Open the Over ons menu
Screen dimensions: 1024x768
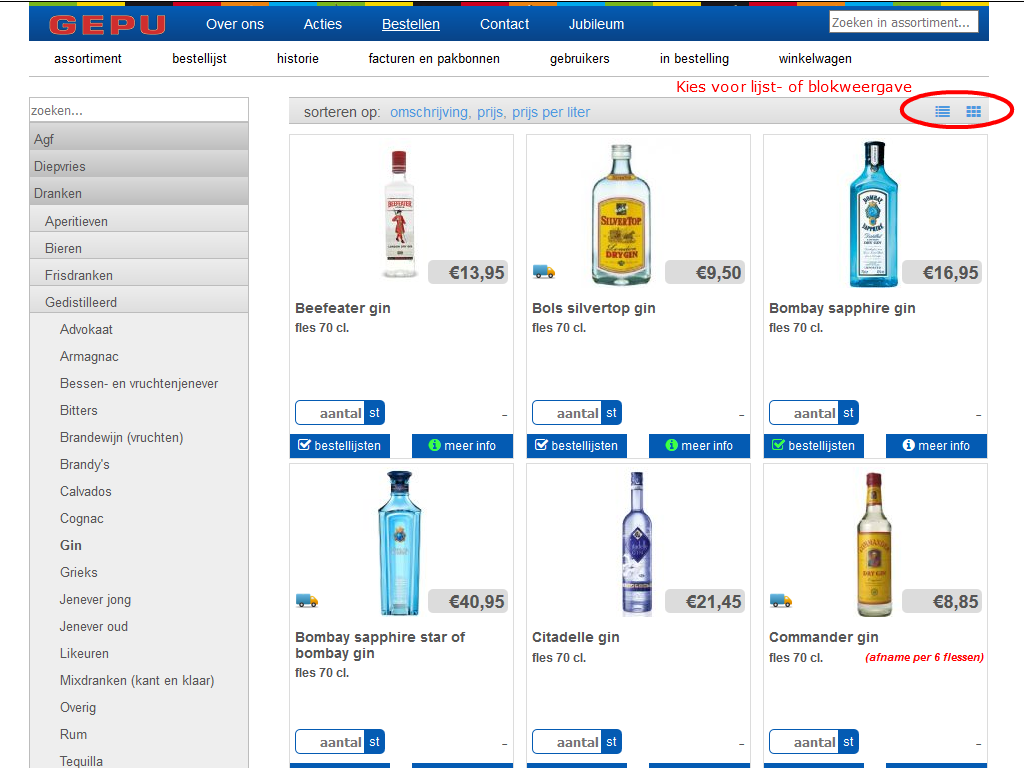(235, 24)
